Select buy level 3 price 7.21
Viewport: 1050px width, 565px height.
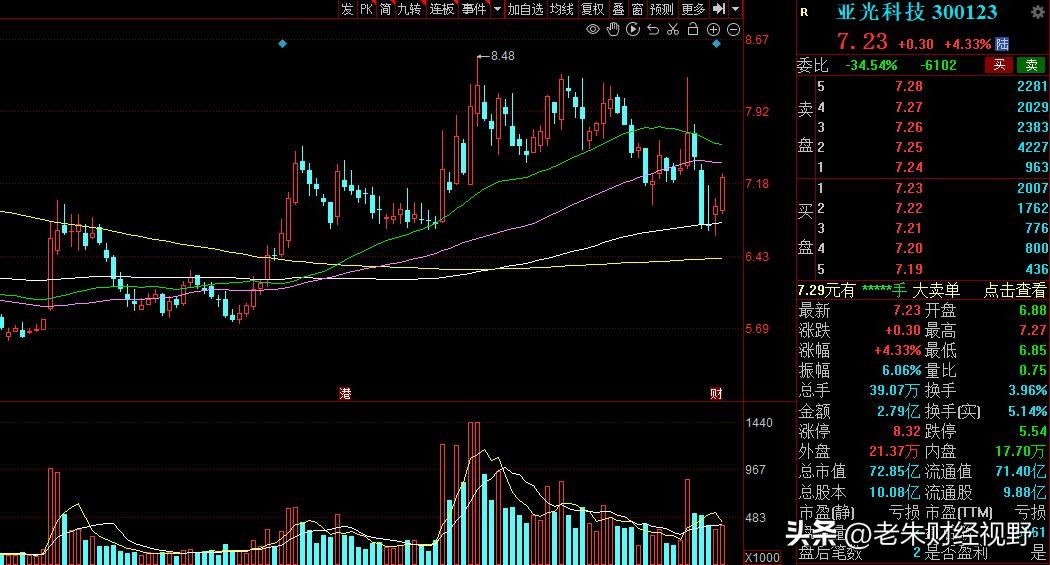909,228
